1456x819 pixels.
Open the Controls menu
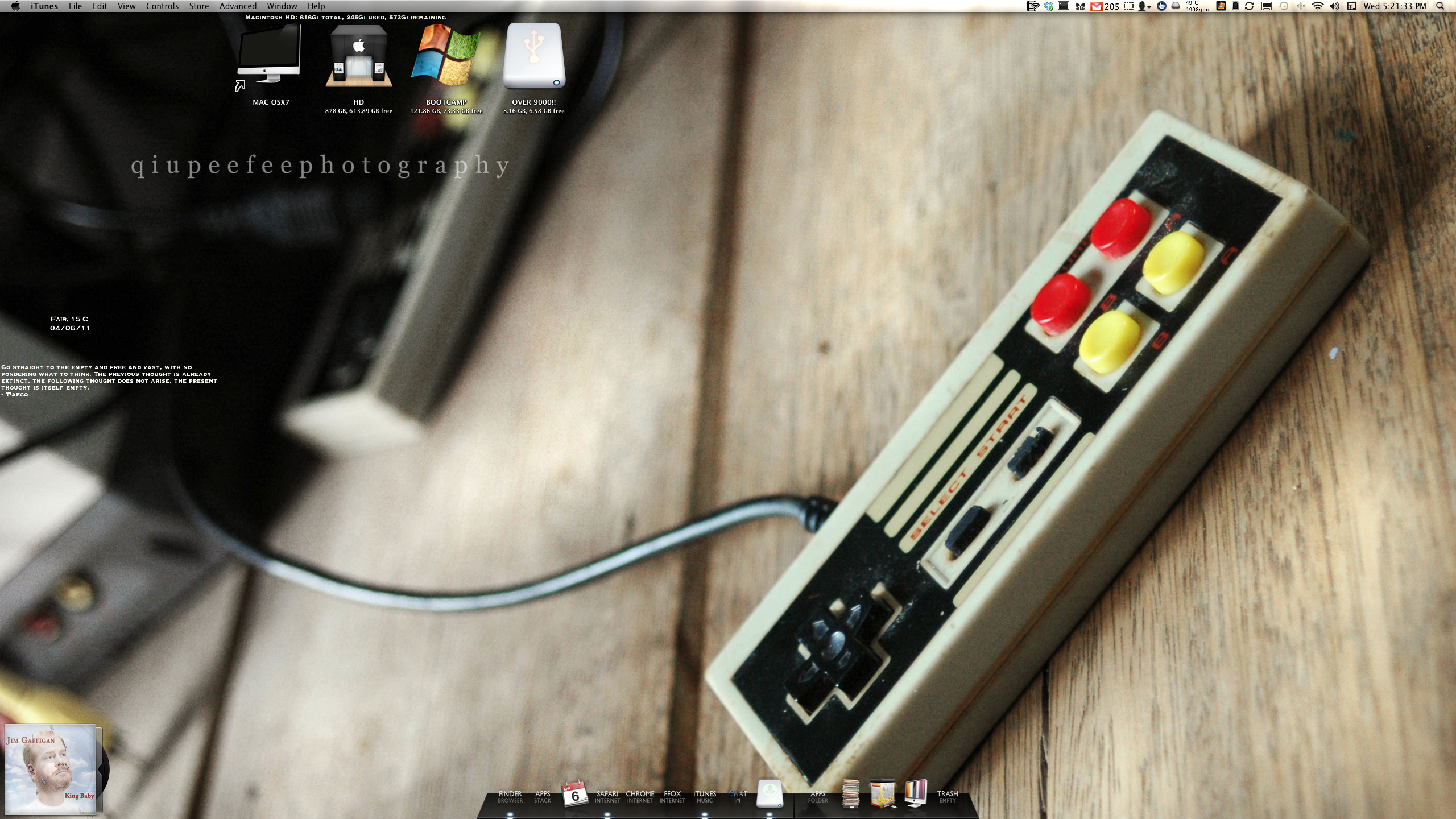click(162, 6)
